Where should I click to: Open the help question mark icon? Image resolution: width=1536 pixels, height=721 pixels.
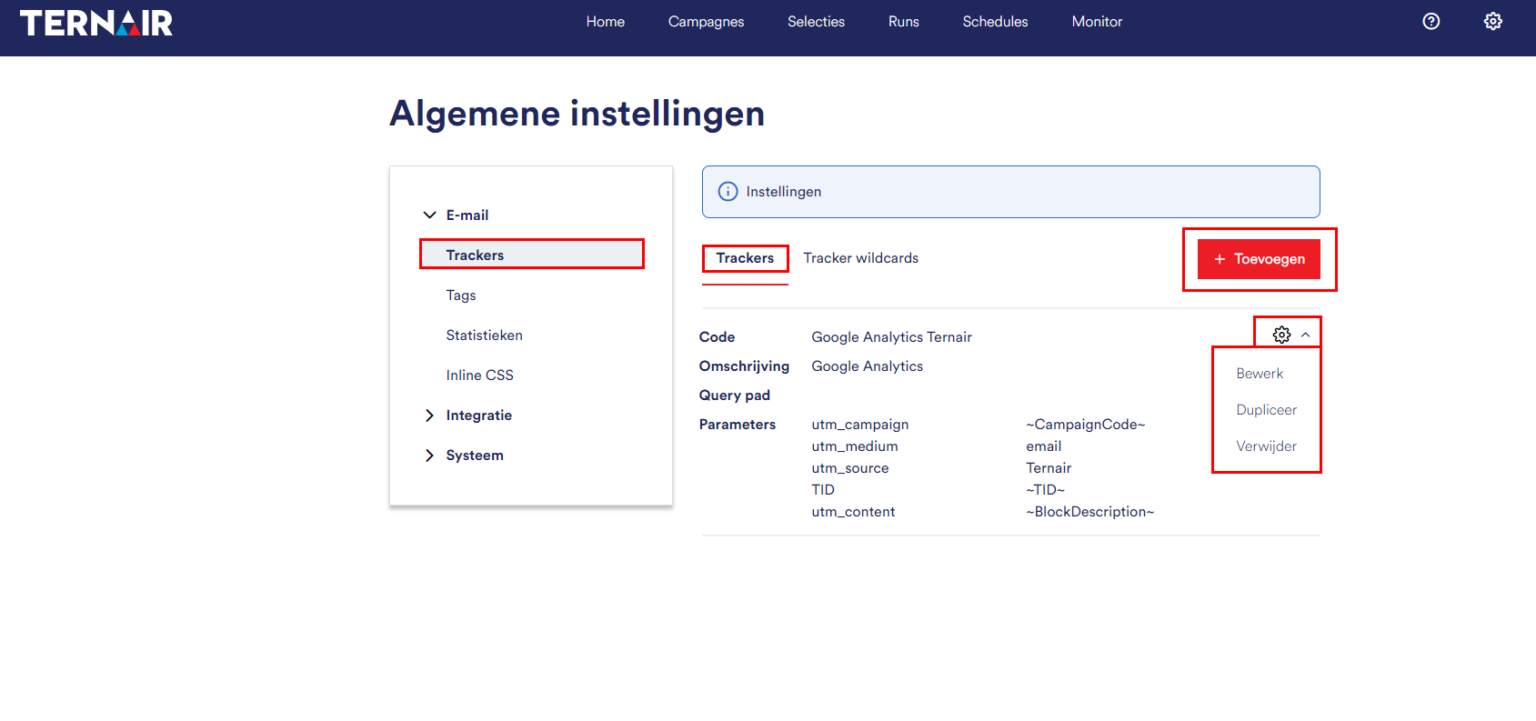coord(1431,22)
